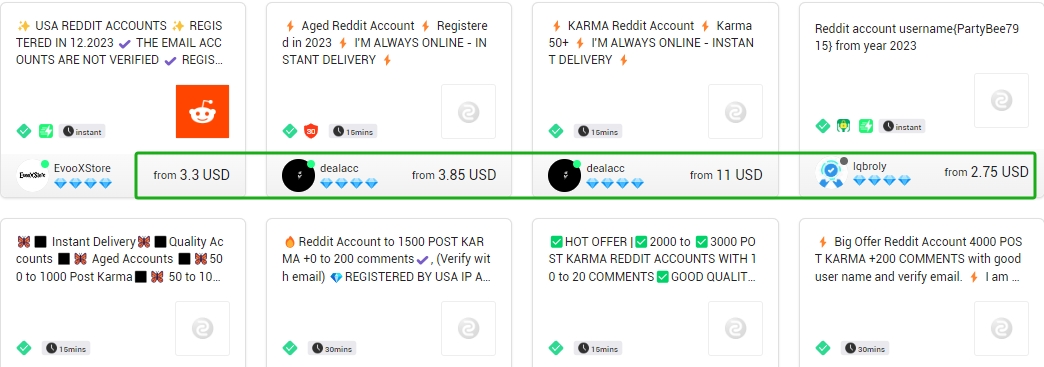
Task: Click placeholder image on Big Offer 4000 karma listing
Action: click(x=1001, y=328)
